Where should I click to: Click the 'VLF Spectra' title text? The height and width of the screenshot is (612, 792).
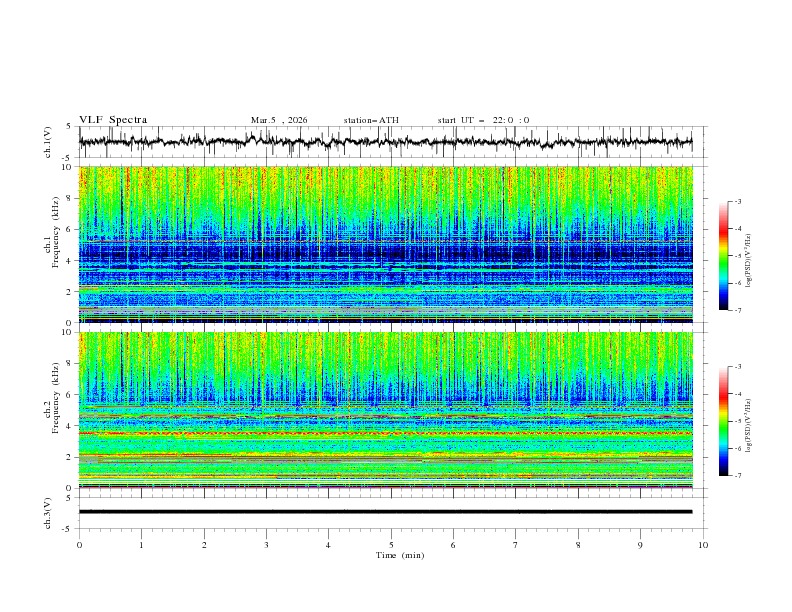[113, 120]
